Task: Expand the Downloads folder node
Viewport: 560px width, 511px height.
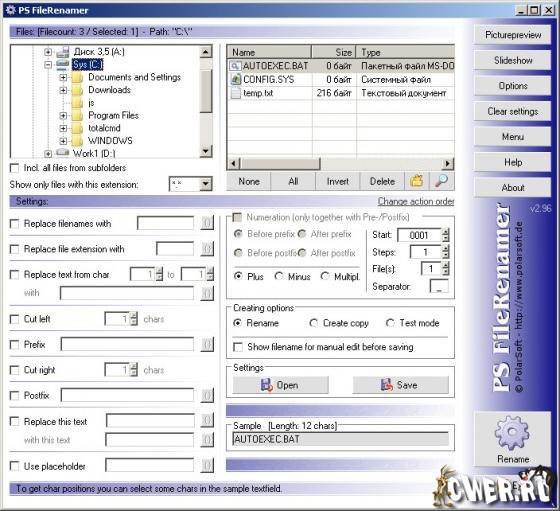Action: pos(63,90)
